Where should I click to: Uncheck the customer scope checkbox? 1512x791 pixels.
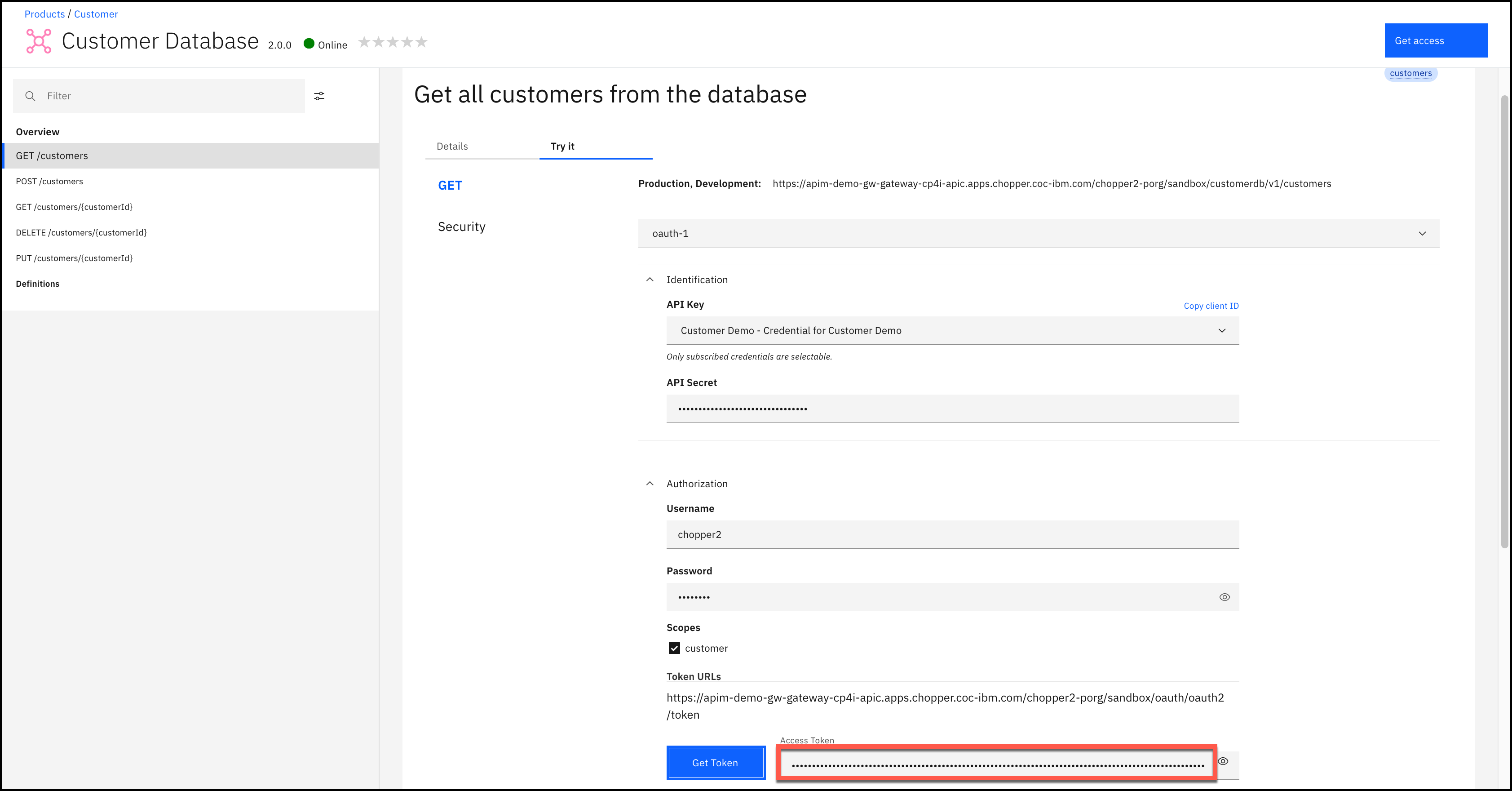[674, 648]
